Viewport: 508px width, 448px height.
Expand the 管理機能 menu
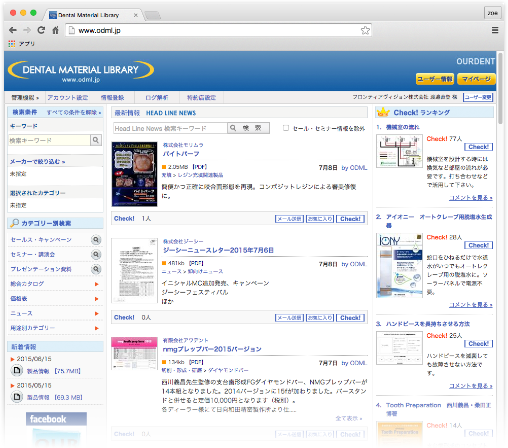tap(25, 98)
